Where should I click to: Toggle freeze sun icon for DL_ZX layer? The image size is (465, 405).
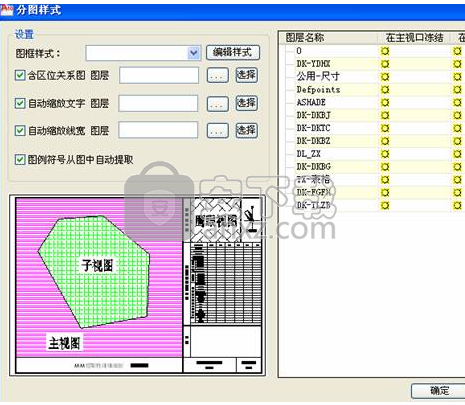pyautogui.click(x=385, y=154)
